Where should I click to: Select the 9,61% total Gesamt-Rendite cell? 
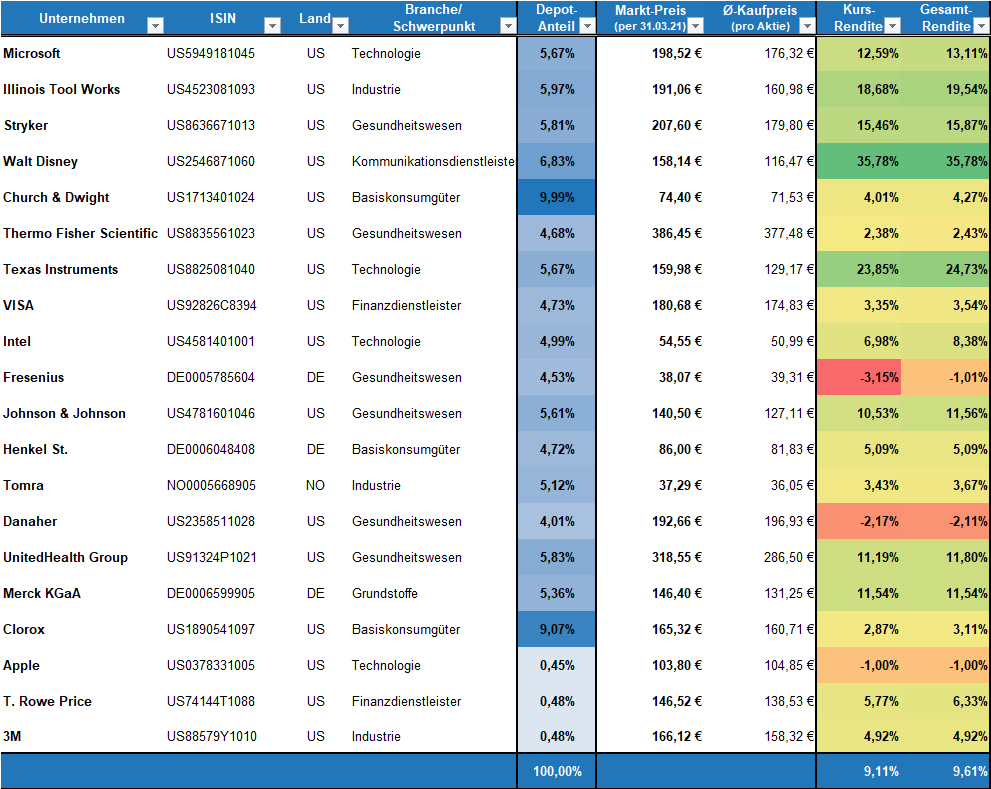(x=946, y=771)
